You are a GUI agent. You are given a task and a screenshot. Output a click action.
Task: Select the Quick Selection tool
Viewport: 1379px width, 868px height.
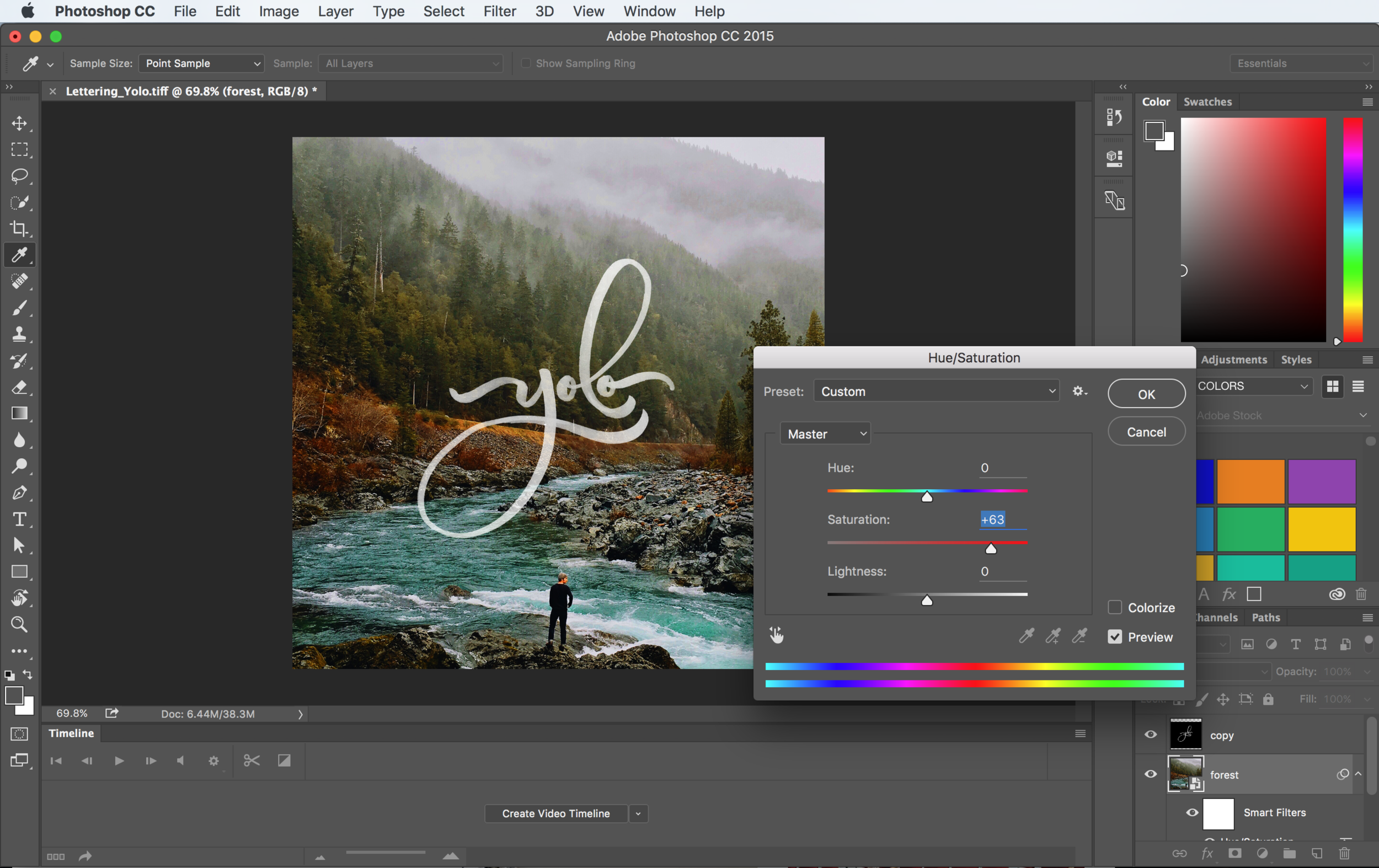pos(19,202)
